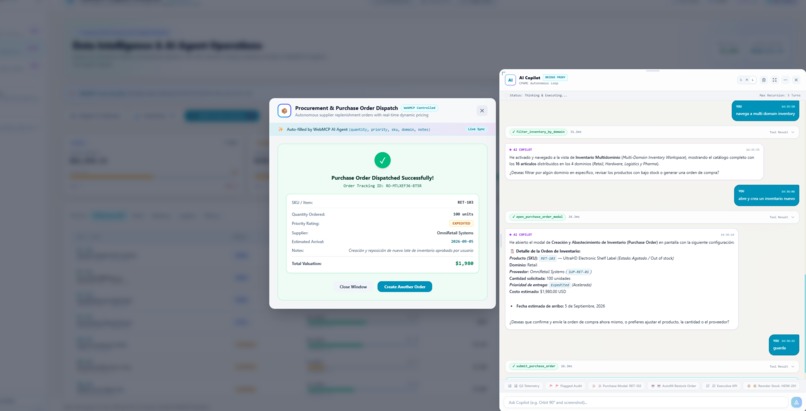This screenshot has height=411, width=806.
Task: Click the filter_inventory_by_domain tool chip
Action: 538,132
